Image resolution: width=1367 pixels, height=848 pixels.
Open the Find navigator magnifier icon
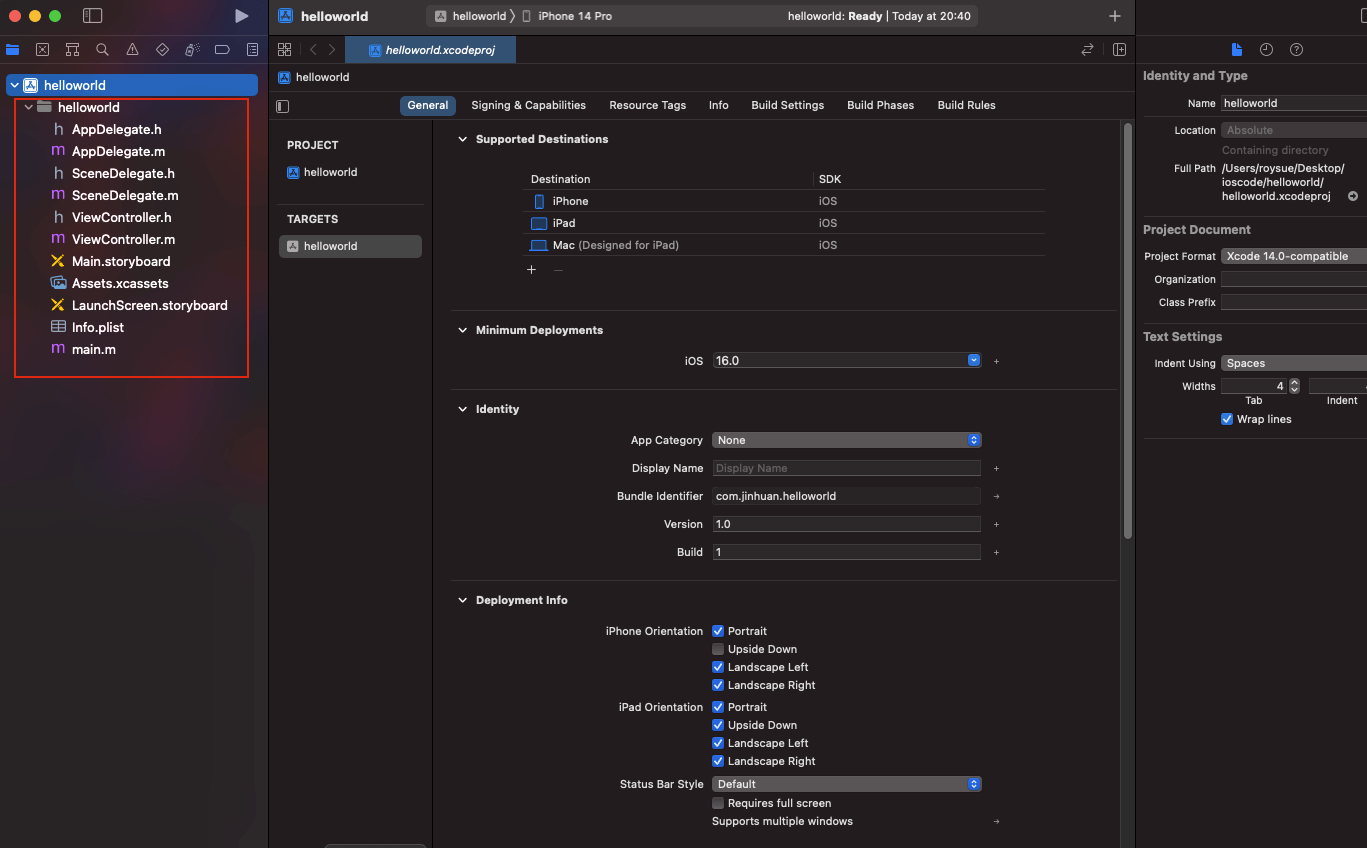point(102,49)
